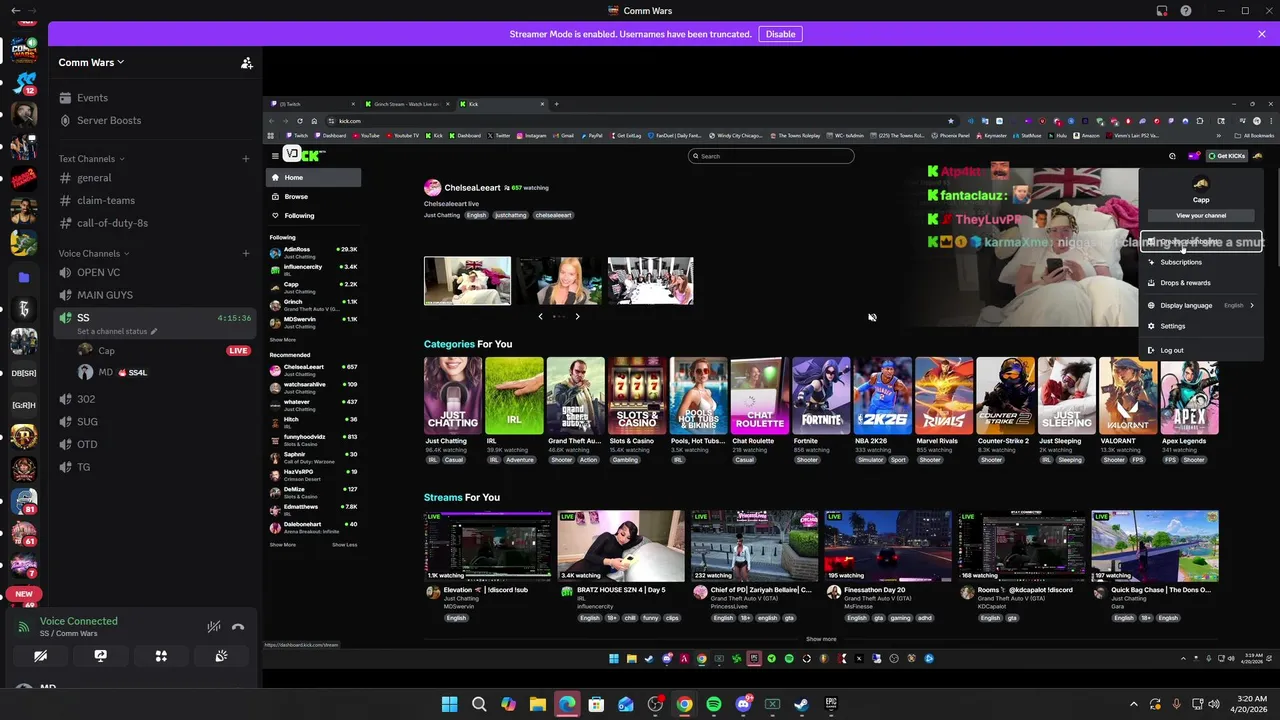Unmute the shared stream with speaker icon
Screen dimensions: 1280x720
(x=872, y=318)
